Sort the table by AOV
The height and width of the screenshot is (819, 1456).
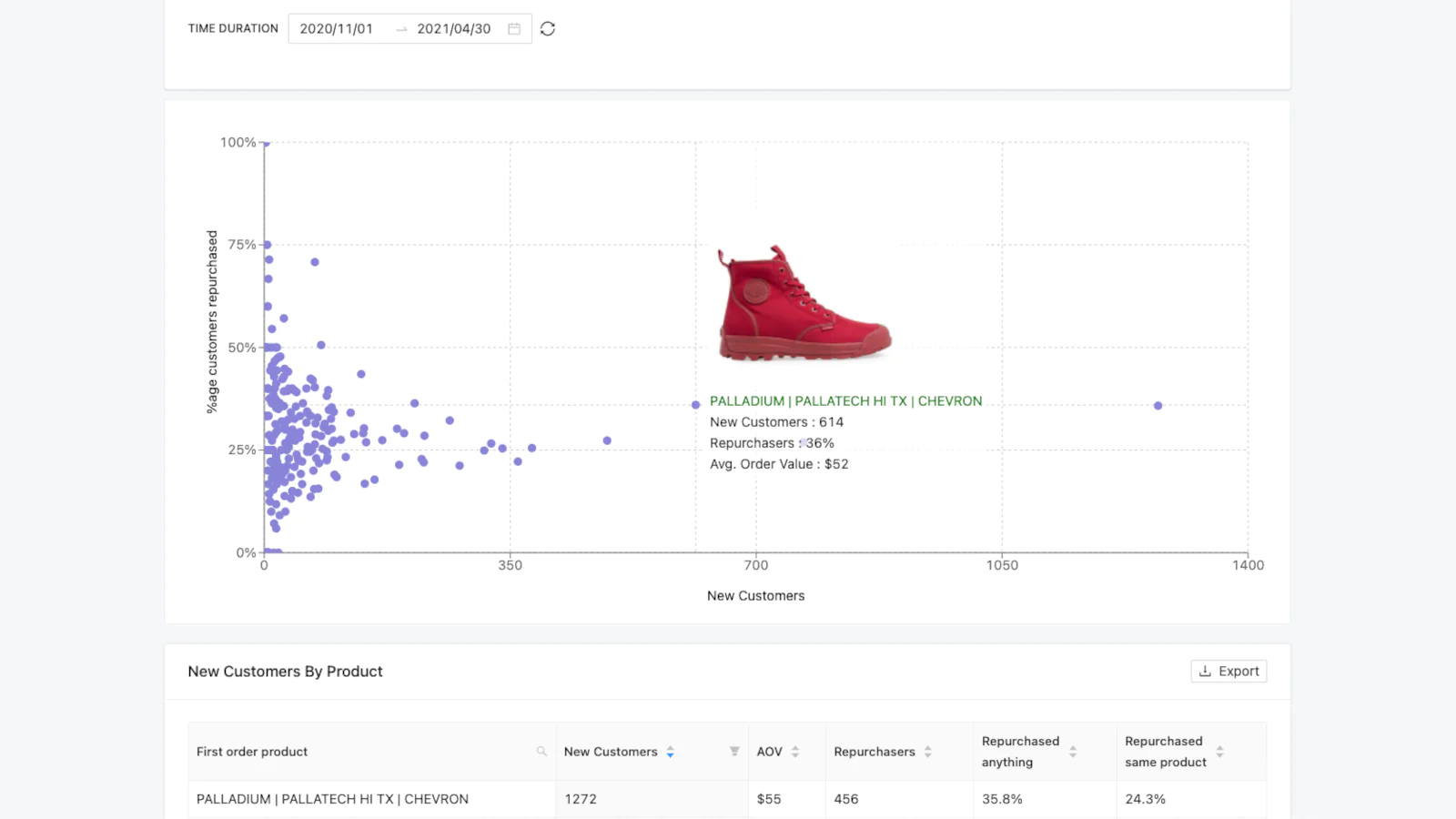[794, 752]
